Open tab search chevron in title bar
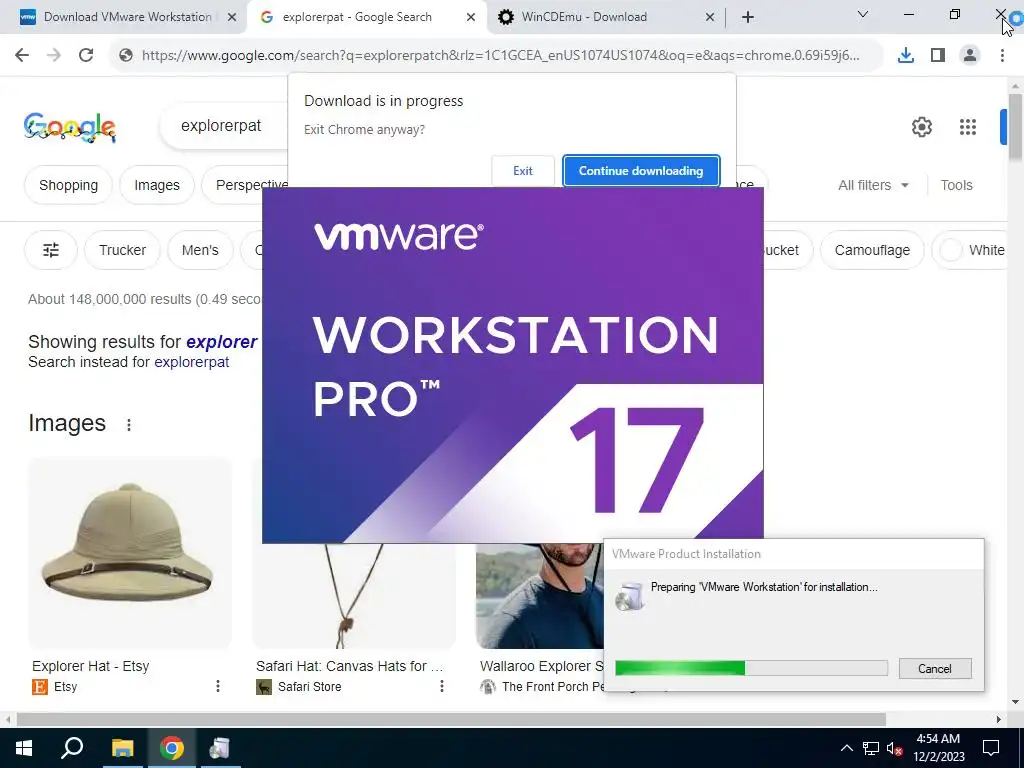 (x=863, y=14)
